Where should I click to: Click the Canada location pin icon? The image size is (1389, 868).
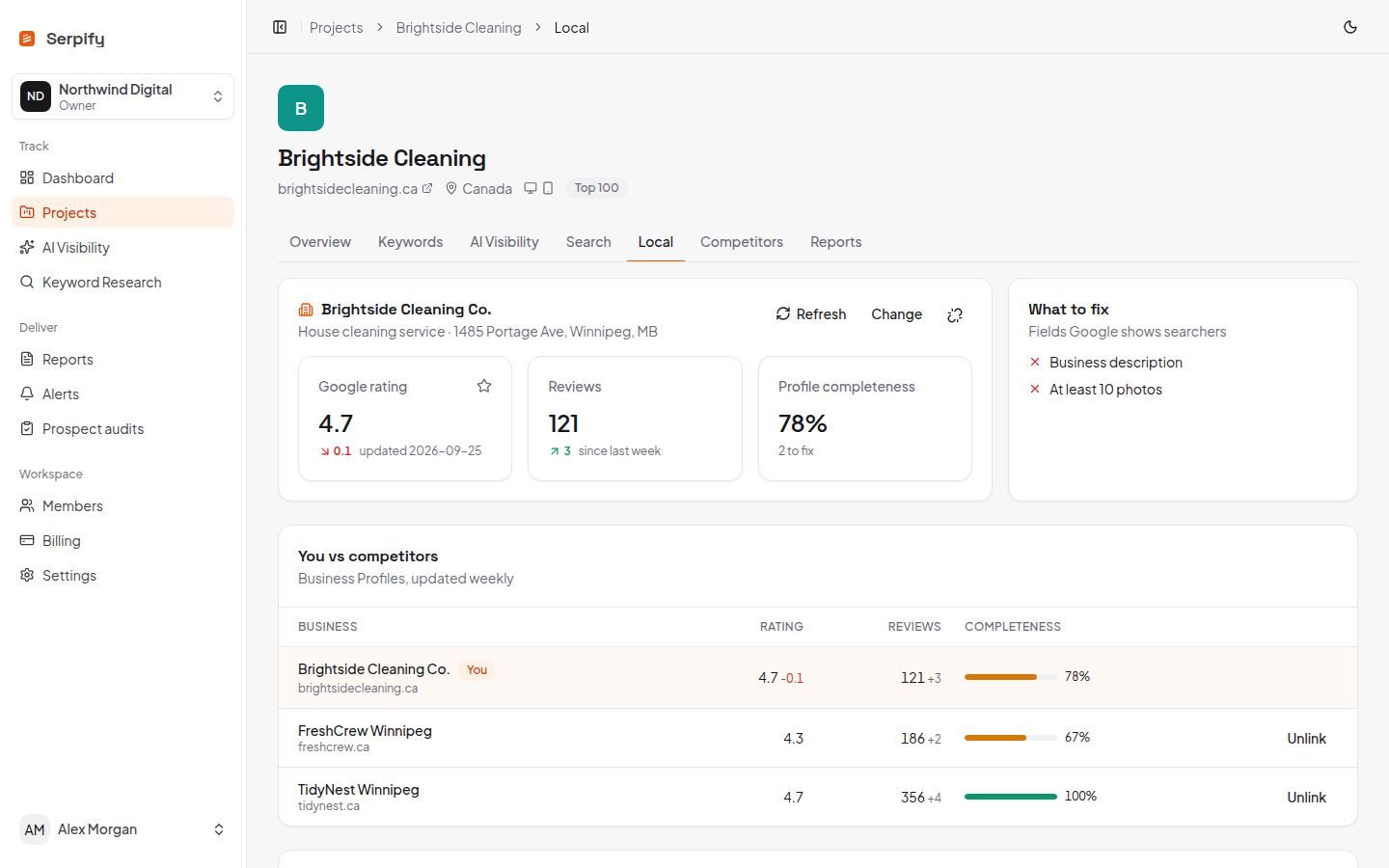(x=450, y=188)
